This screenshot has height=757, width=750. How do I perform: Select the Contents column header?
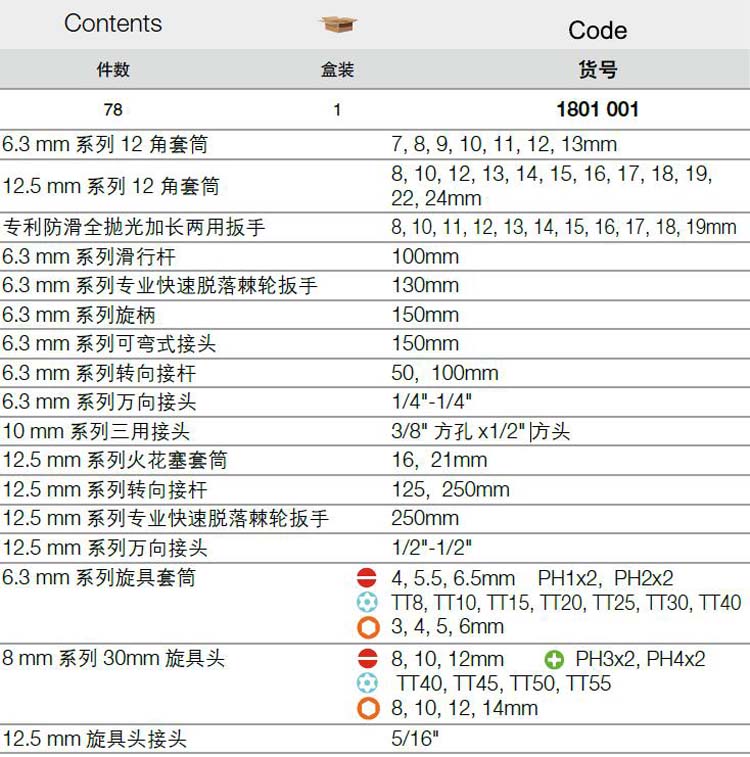113,24
